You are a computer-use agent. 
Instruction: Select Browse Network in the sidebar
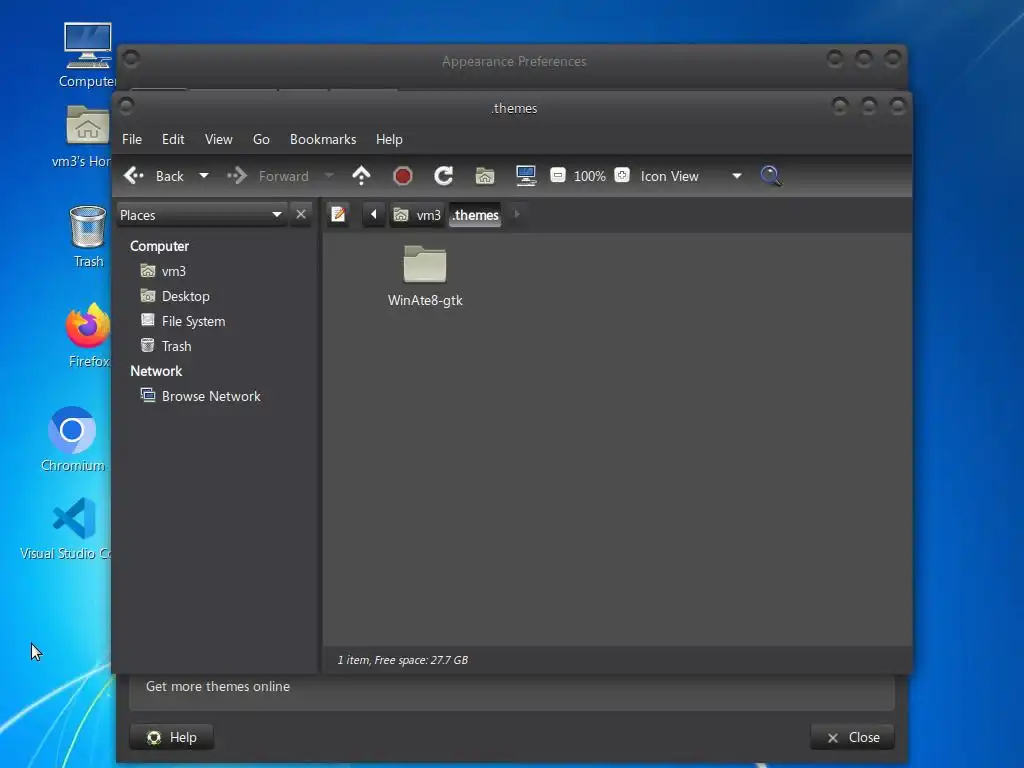(x=200, y=396)
